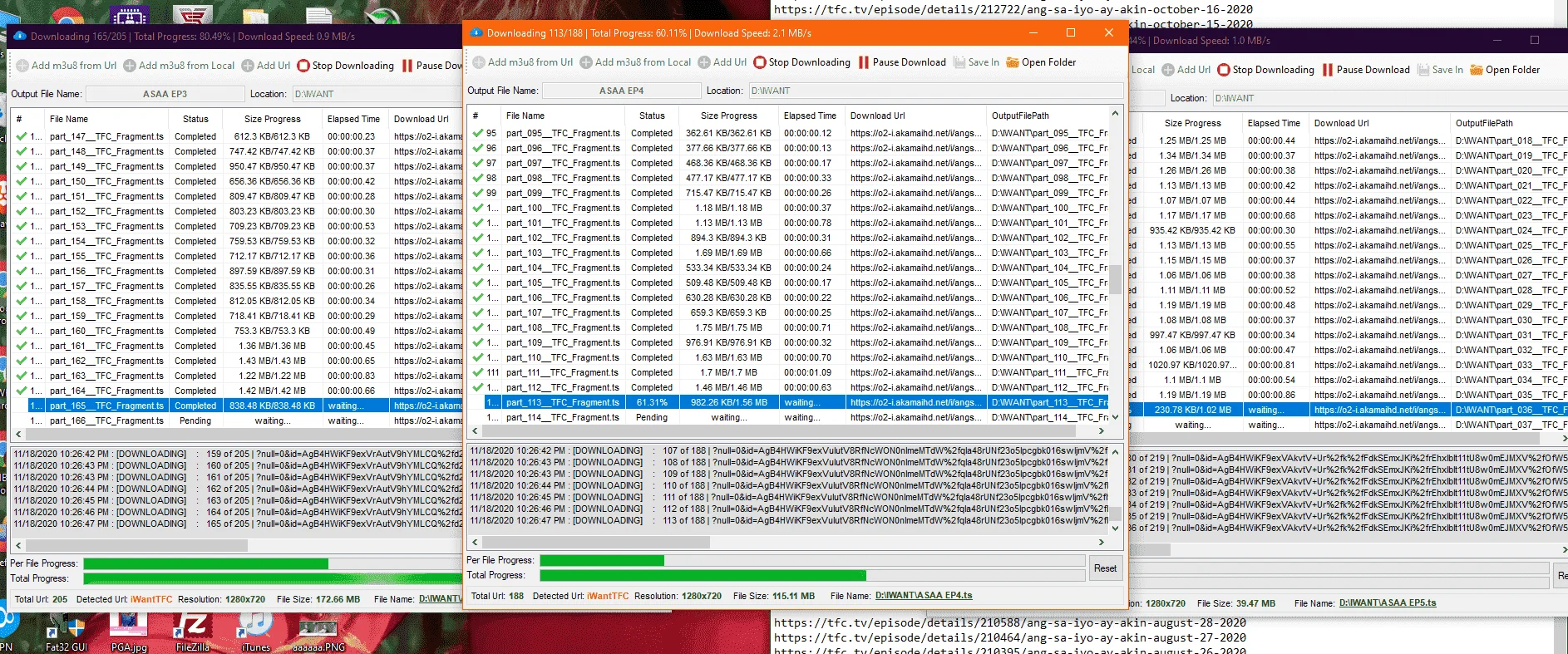Select part_155__TFC_Fragment.ts row
The width and height of the screenshot is (1568, 654).
[x=238, y=256]
